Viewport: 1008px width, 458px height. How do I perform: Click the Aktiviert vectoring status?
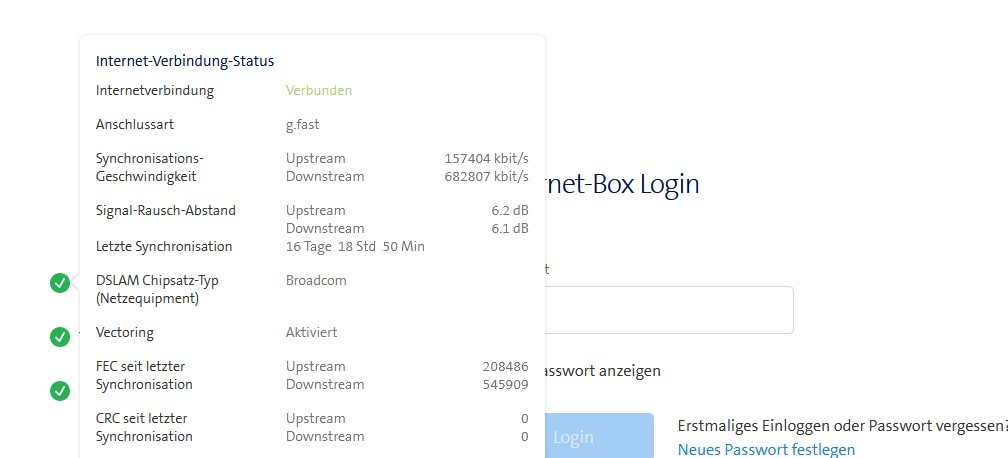click(311, 333)
